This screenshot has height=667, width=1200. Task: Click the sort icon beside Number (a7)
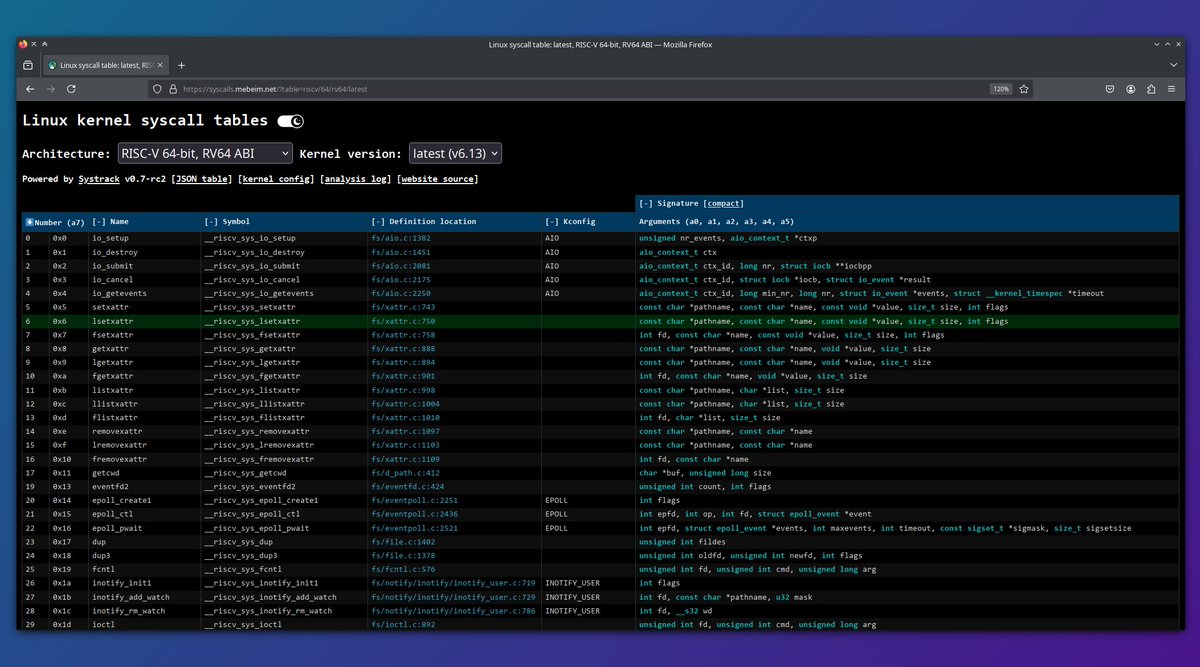pos(30,221)
